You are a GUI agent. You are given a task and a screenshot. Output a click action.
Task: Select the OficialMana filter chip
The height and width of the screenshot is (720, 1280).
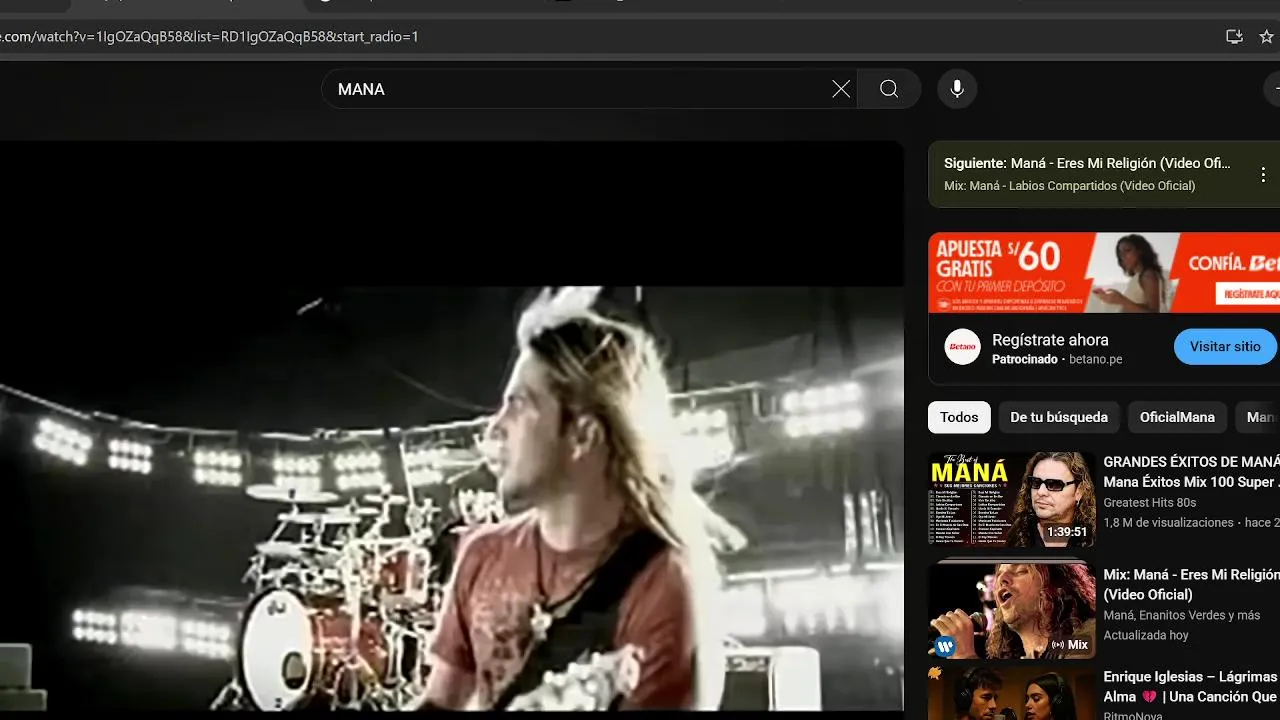click(x=1177, y=417)
